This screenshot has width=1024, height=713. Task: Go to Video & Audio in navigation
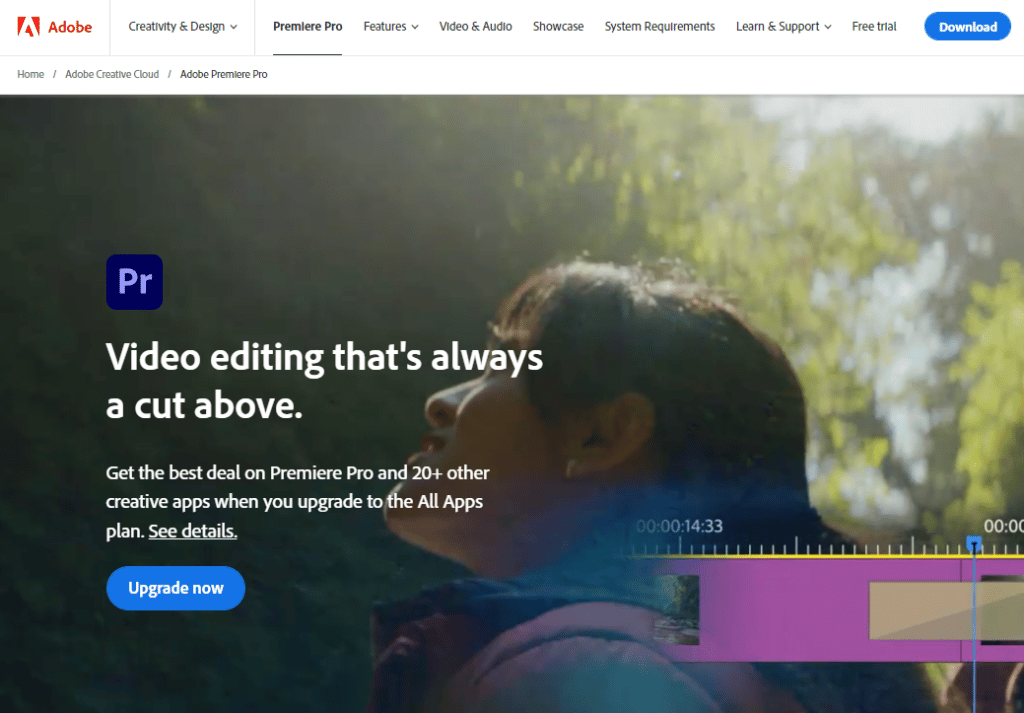[x=476, y=27]
